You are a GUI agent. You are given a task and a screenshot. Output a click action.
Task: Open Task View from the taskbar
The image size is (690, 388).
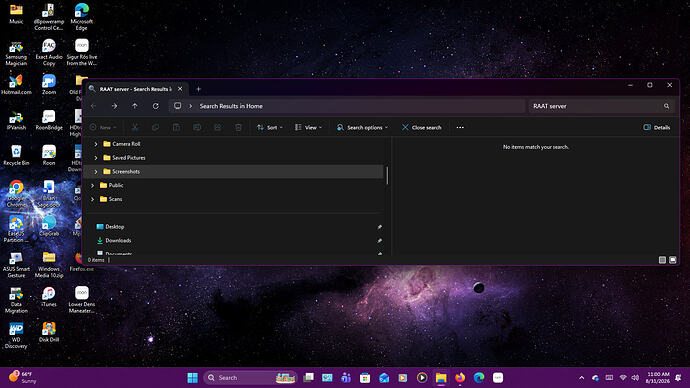(x=308, y=377)
